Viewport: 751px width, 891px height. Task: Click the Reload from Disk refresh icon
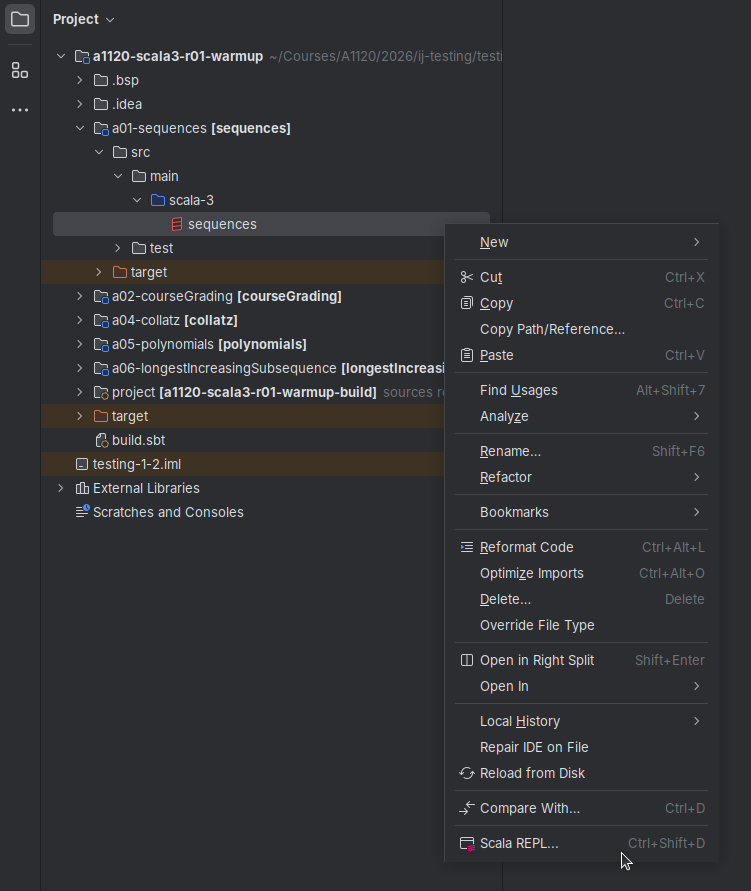point(466,773)
